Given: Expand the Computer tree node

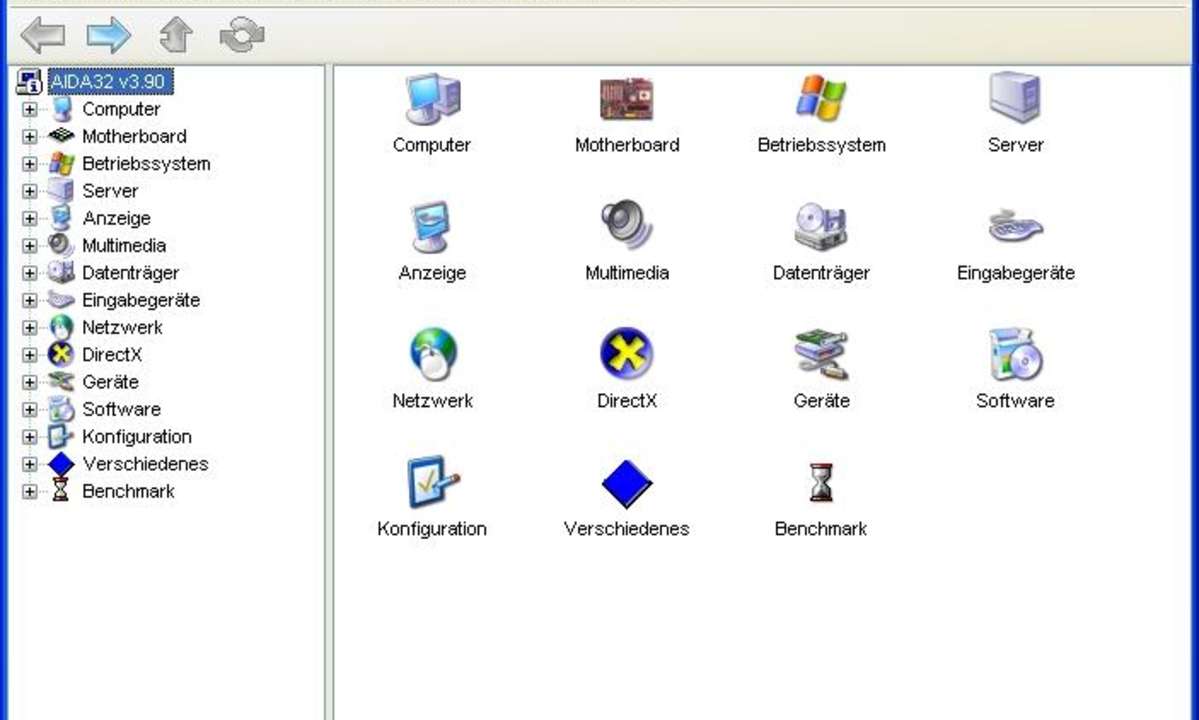Looking at the screenshot, I should [29, 109].
